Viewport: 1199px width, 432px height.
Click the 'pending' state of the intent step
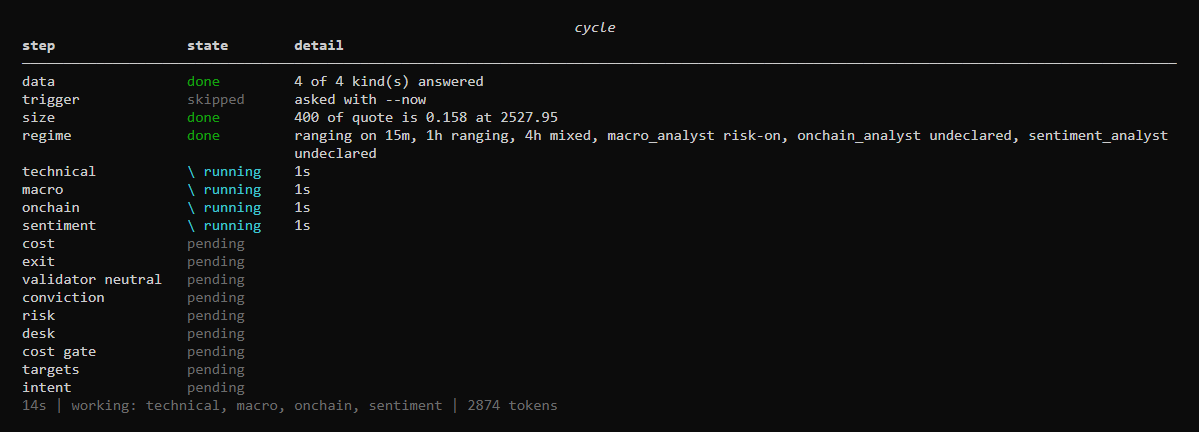pos(216,388)
